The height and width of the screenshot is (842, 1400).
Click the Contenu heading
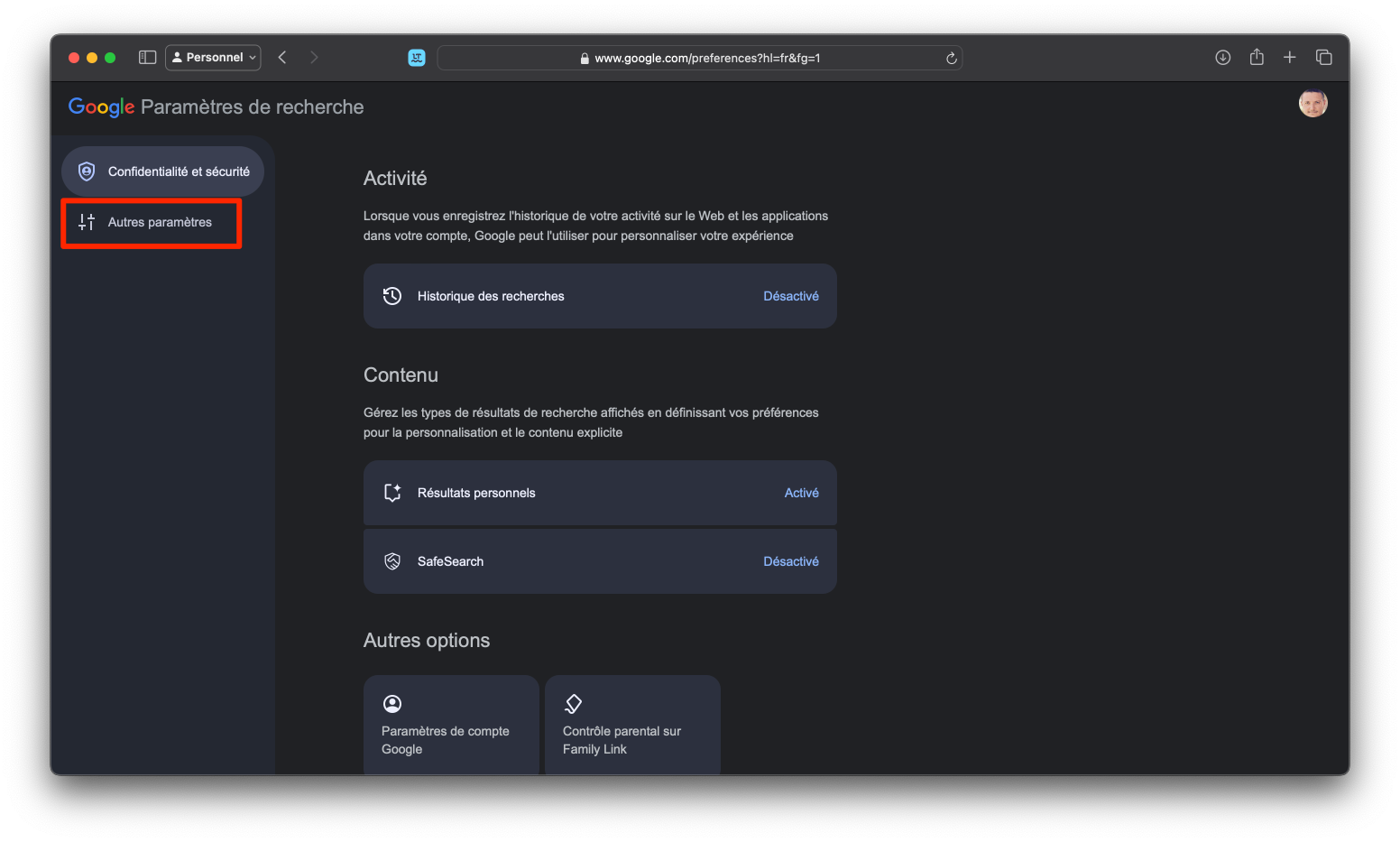pos(401,375)
